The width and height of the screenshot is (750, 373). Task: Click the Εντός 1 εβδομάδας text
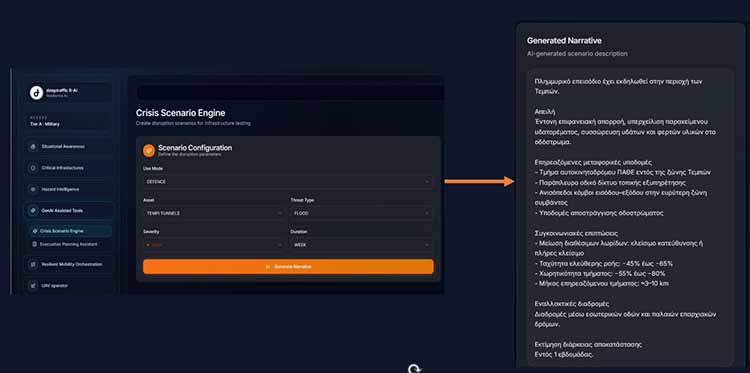[564, 354]
